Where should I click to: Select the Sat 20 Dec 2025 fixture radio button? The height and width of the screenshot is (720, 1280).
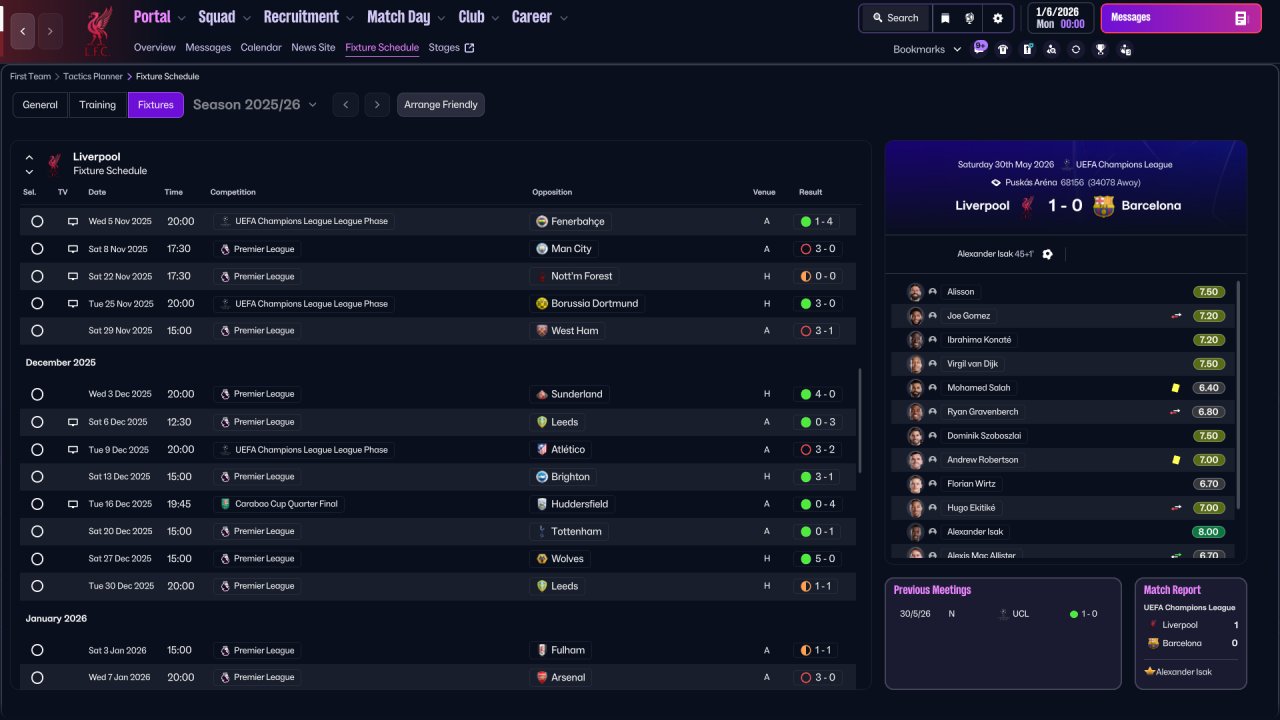(x=37, y=531)
